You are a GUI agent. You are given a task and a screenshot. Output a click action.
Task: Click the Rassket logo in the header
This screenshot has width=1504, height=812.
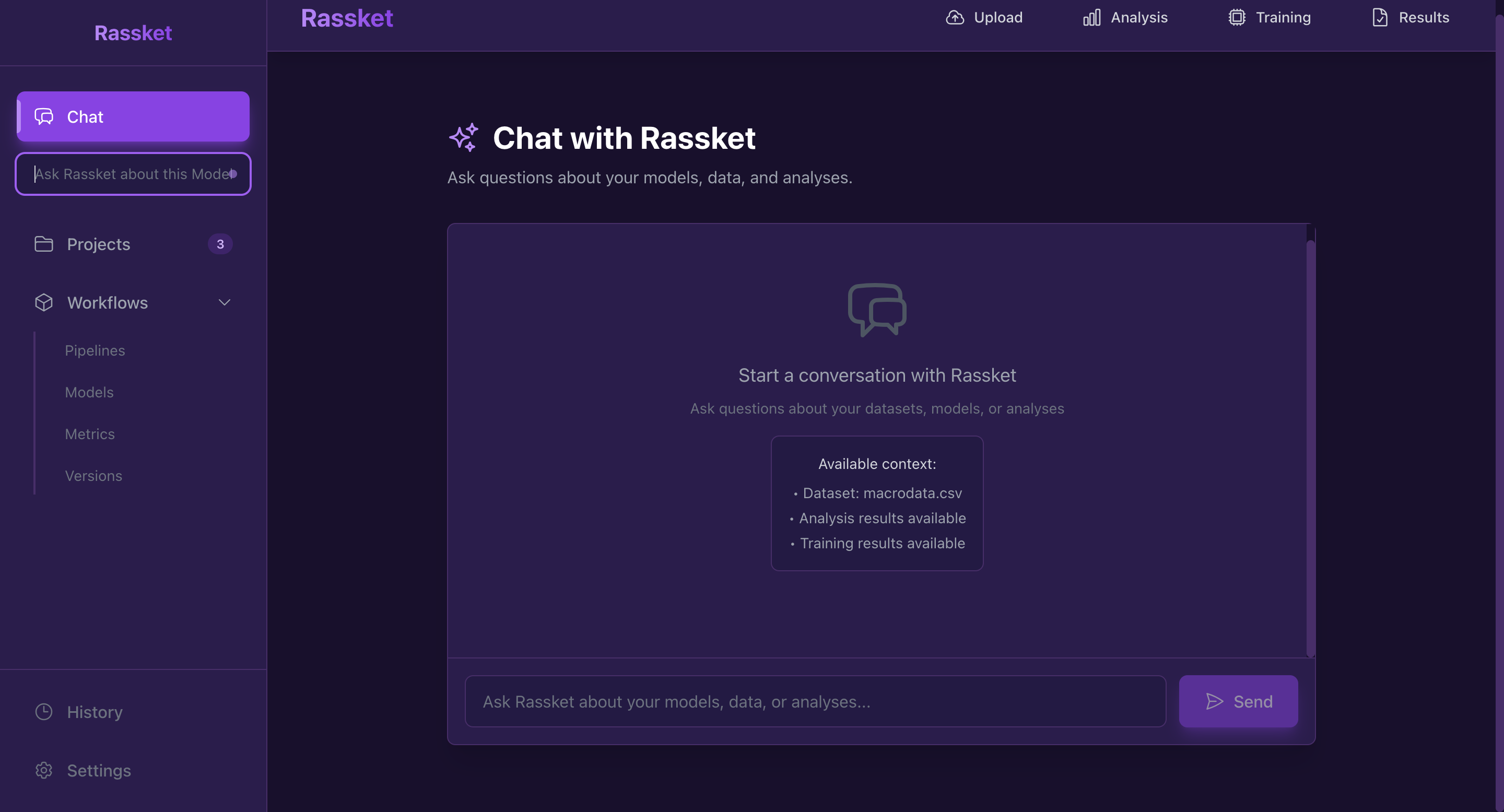(x=347, y=19)
